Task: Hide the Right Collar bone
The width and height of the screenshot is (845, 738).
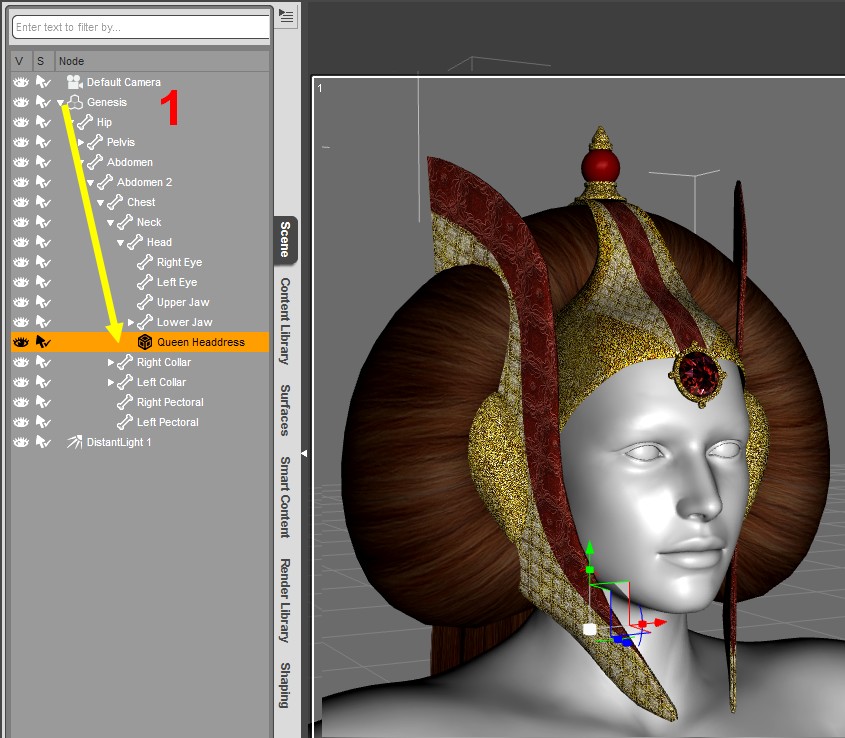Action: pyautogui.click(x=21, y=362)
